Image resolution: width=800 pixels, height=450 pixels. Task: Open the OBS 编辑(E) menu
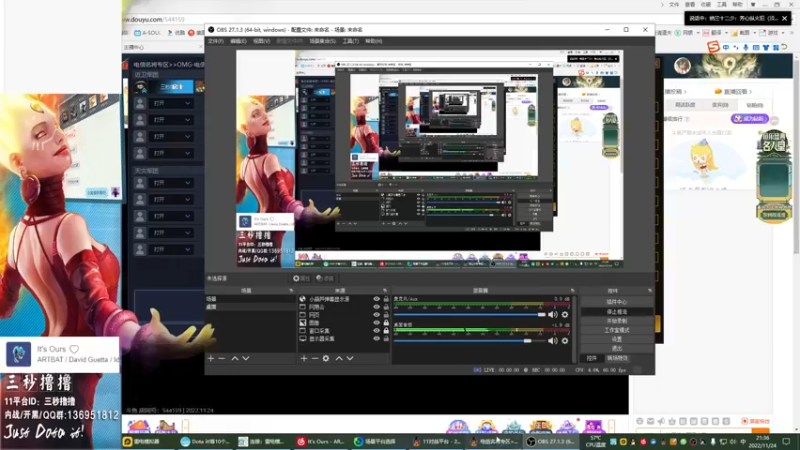(x=238, y=41)
